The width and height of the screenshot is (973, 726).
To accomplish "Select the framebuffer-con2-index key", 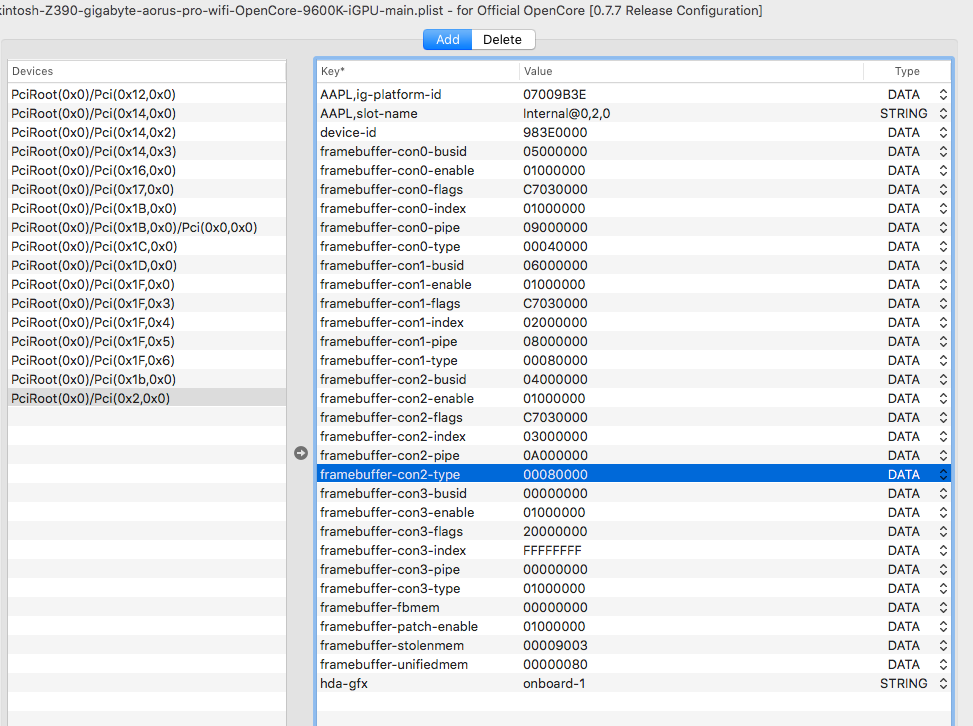I will (x=393, y=436).
